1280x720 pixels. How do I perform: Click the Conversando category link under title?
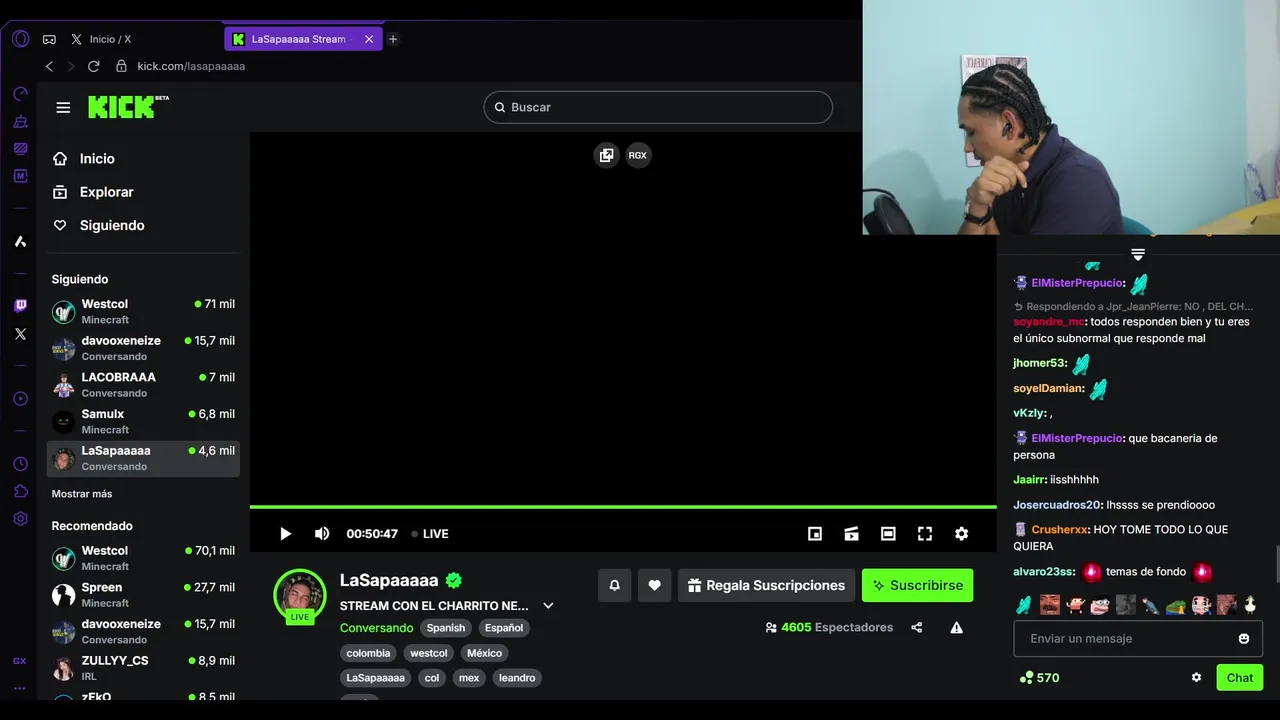pos(376,628)
